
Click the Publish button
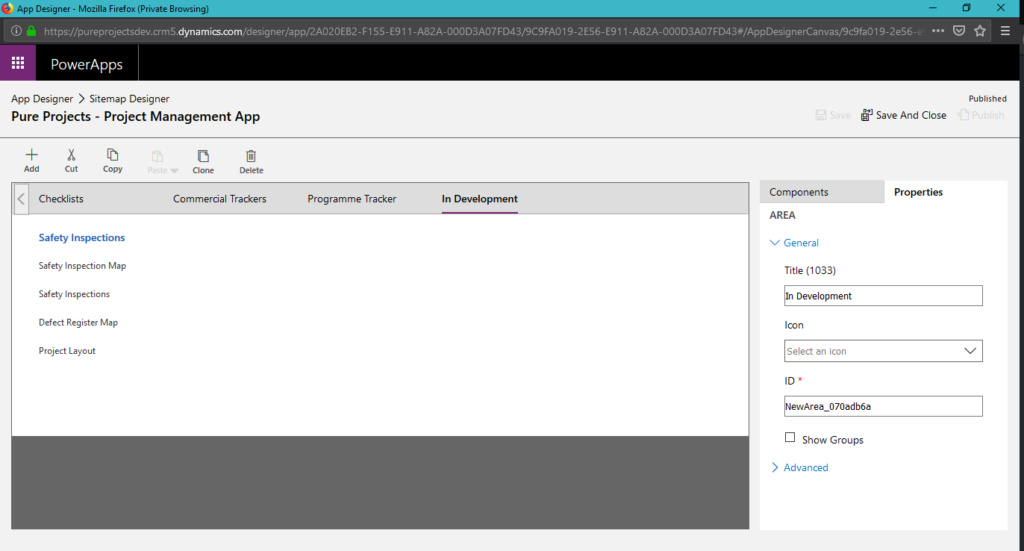pyautogui.click(x=981, y=115)
